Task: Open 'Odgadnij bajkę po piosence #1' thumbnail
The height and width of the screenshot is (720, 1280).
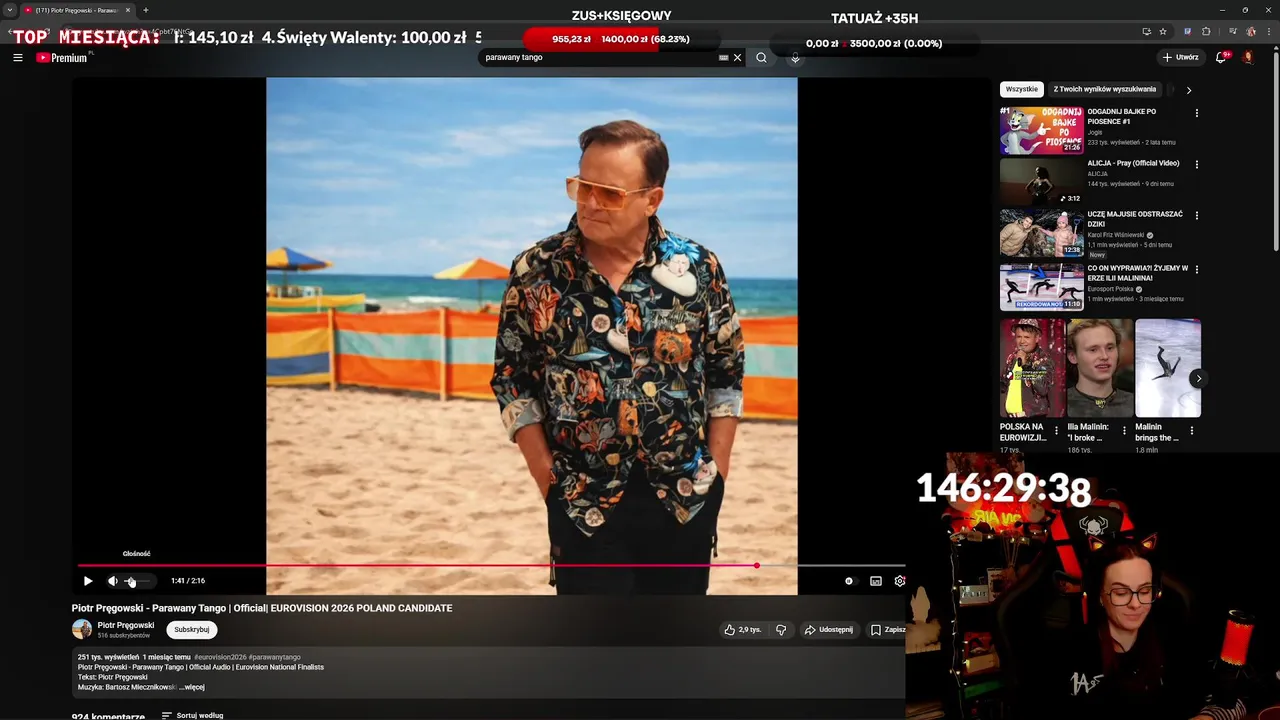Action: click(x=1042, y=131)
